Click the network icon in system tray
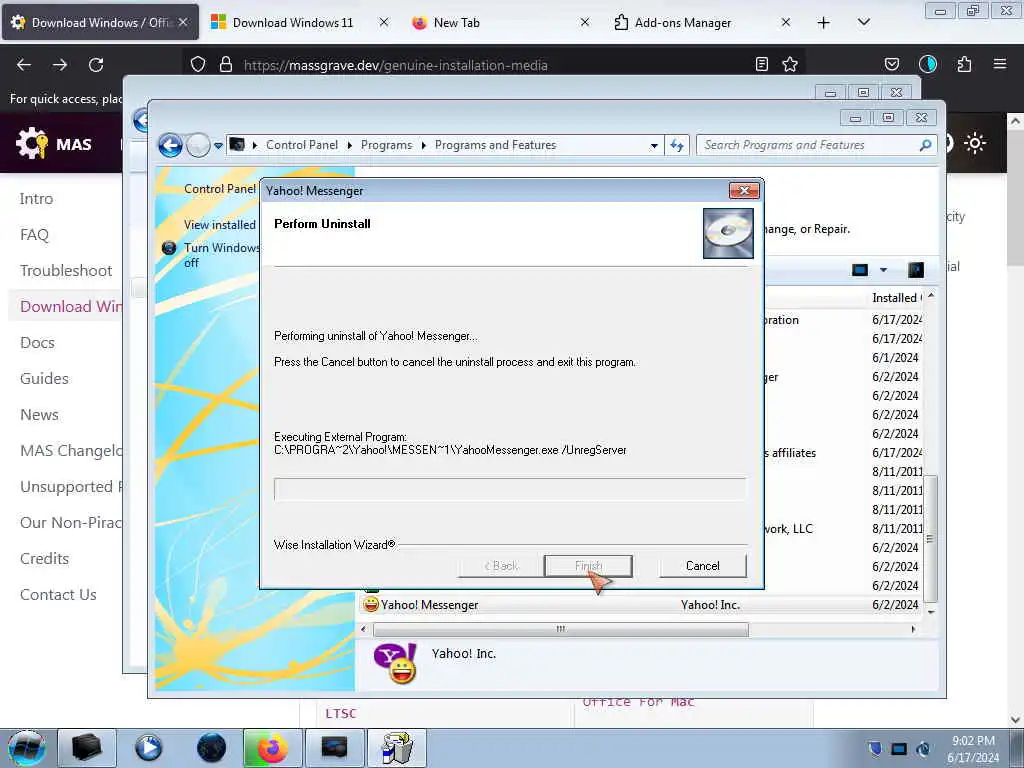Viewport: 1024px width, 768px height. pyautogui.click(x=899, y=749)
